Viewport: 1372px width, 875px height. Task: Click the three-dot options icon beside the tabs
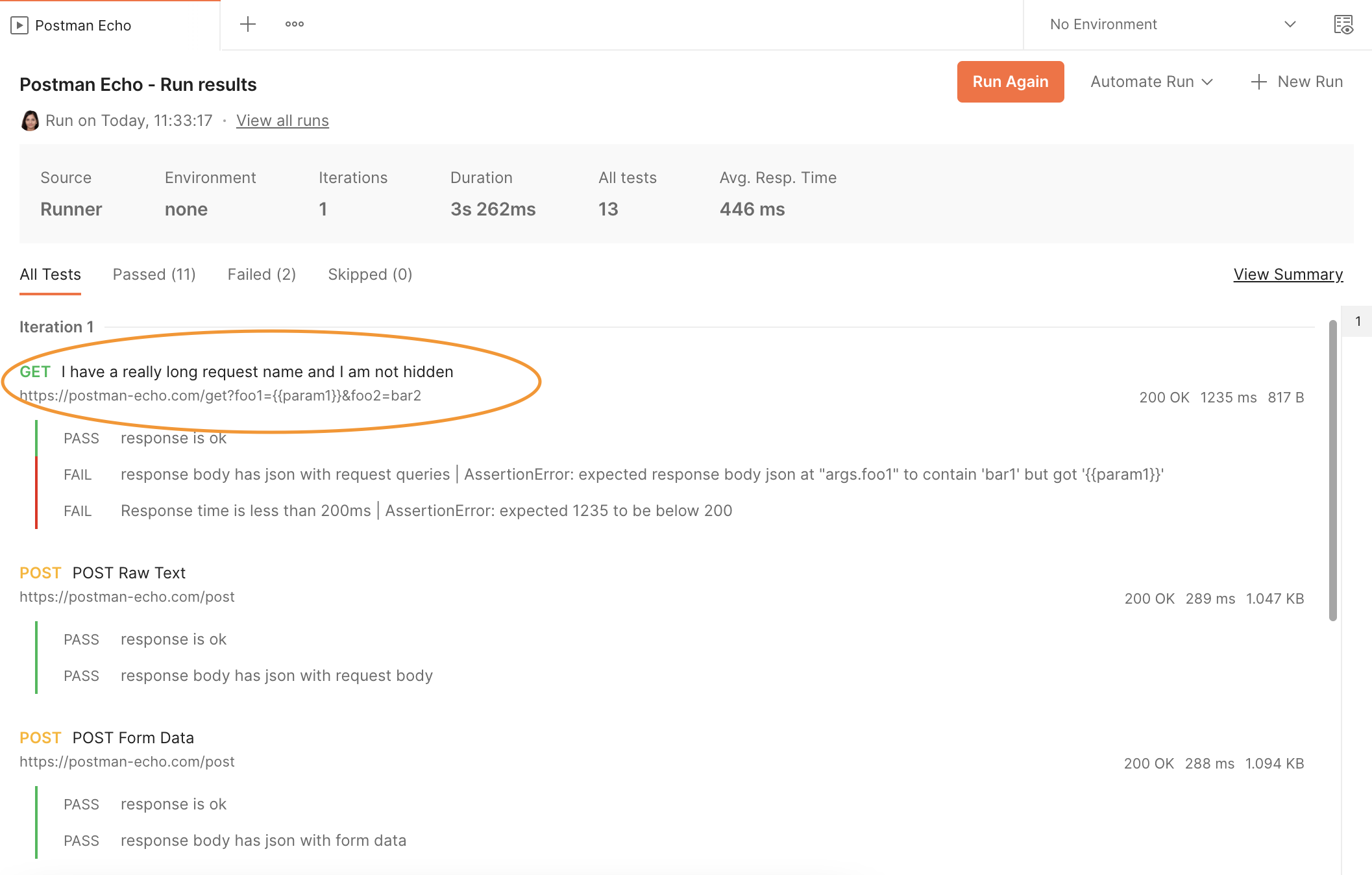(x=294, y=23)
